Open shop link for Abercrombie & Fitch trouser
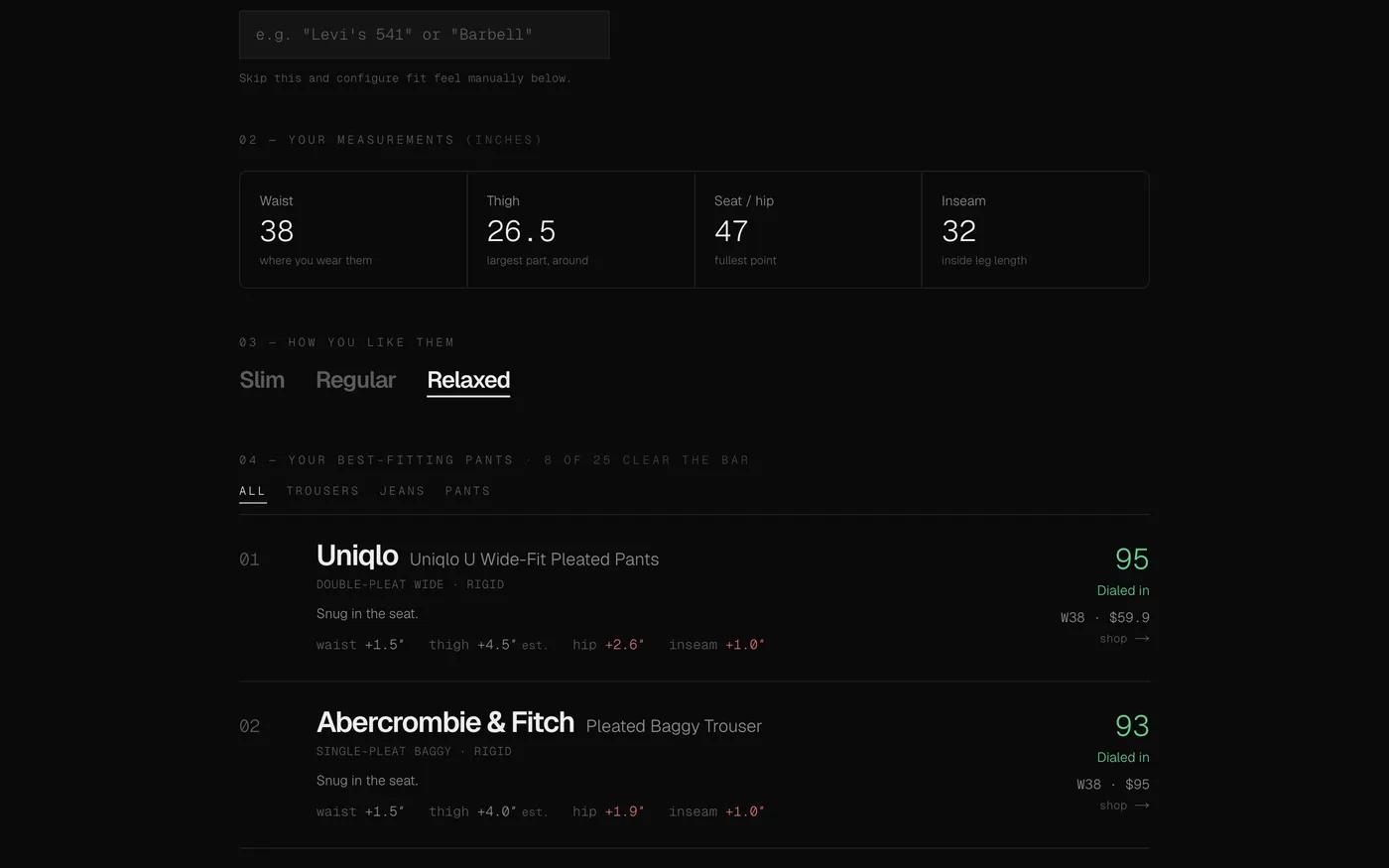 tap(1124, 806)
